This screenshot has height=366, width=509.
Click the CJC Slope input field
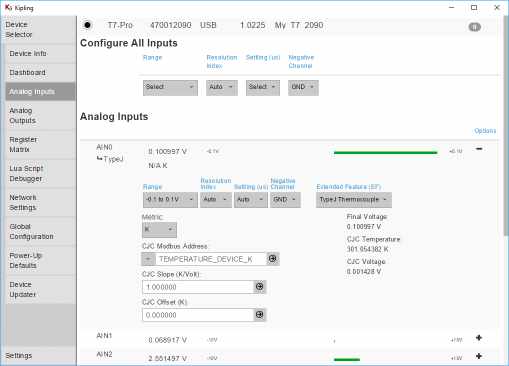point(198,287)
